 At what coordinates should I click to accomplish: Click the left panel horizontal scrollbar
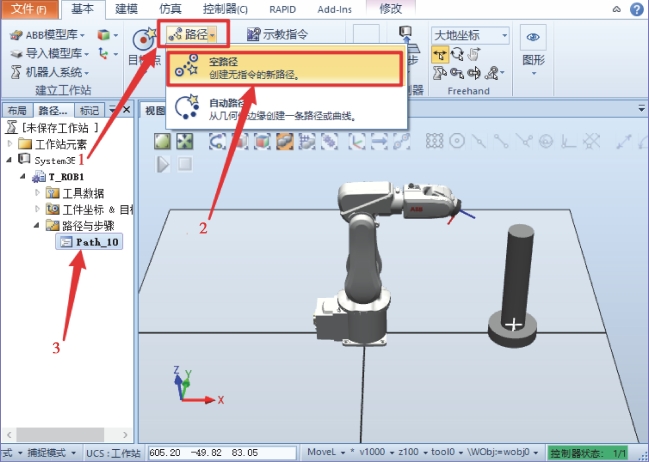tap(60, 435)
